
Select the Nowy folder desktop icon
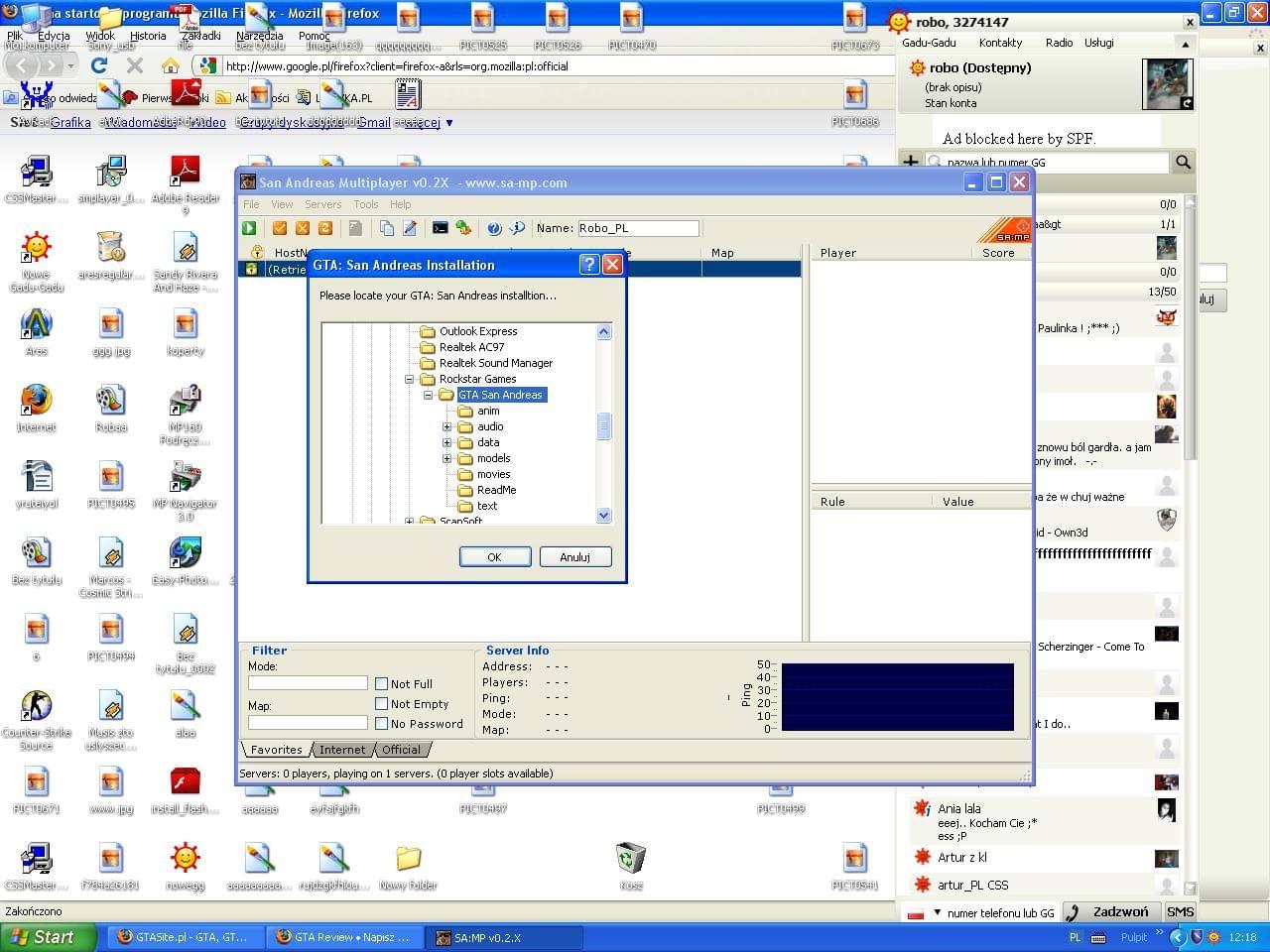pyautogui.click(x=408, y=866)
